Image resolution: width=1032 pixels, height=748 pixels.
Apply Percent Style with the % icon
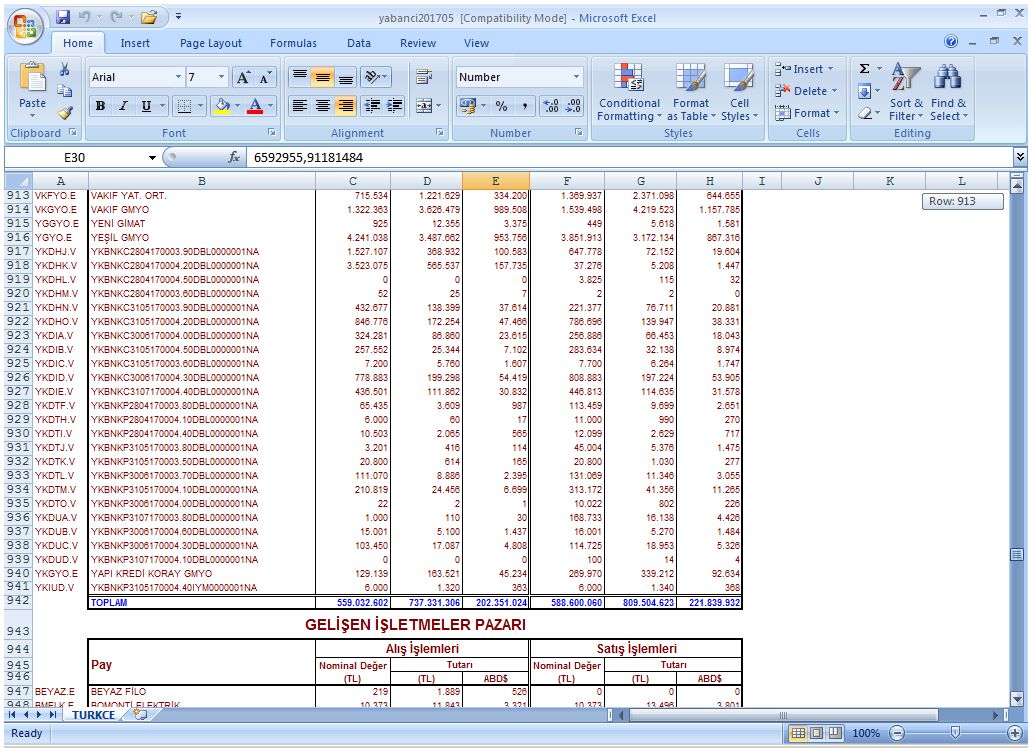502,106
